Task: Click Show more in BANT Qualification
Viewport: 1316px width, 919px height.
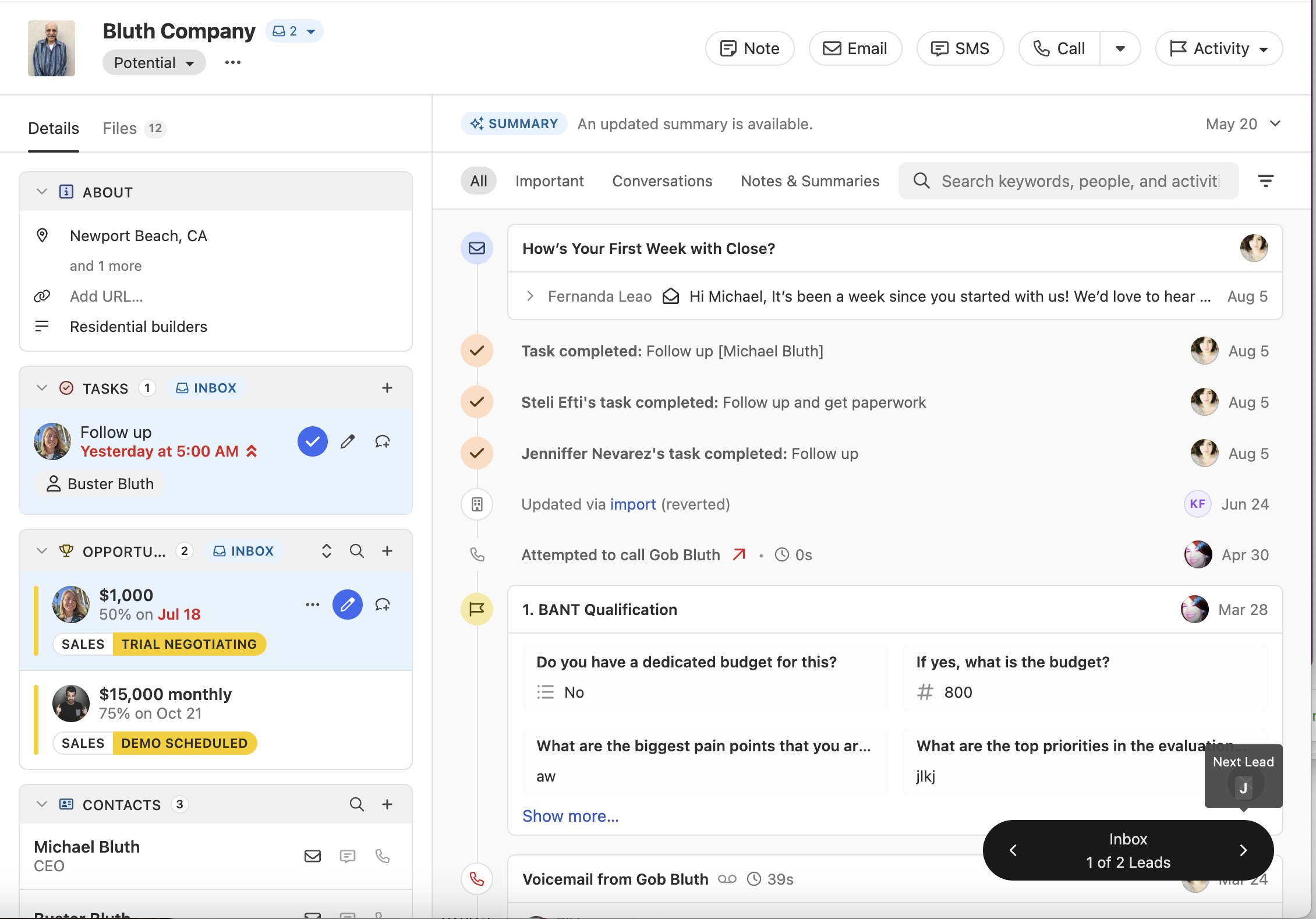Action: (x=571, y=816)
